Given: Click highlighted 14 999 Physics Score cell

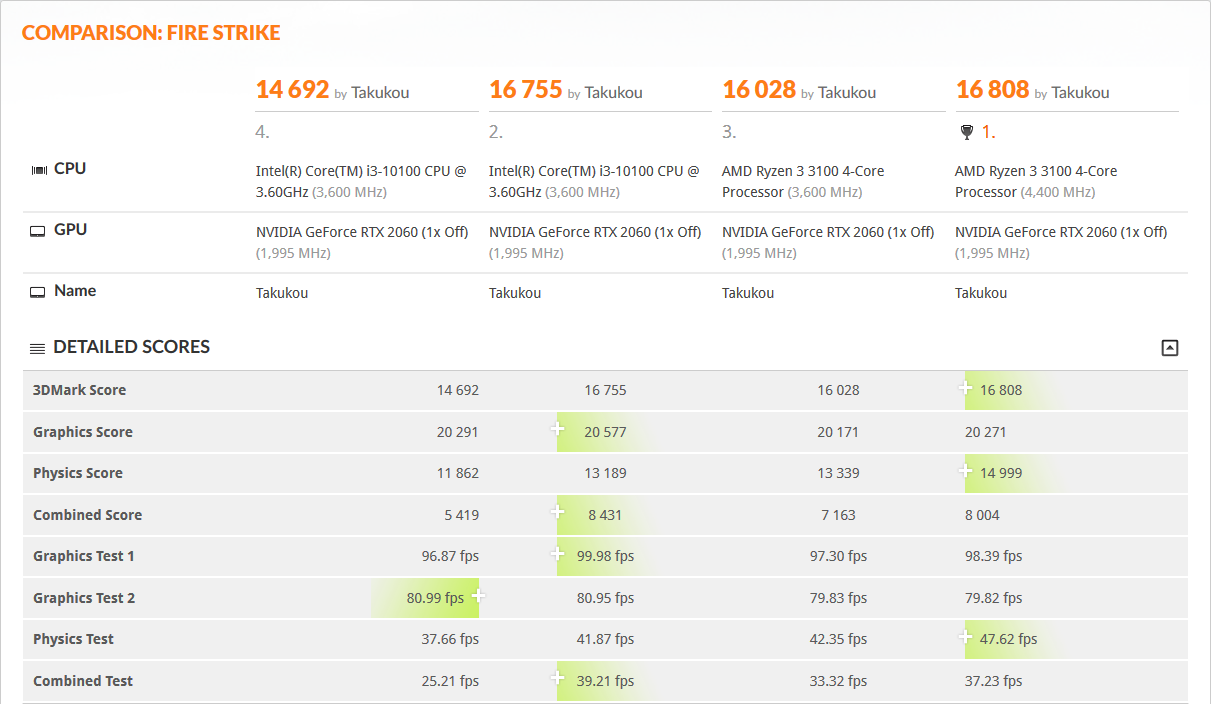Looking at the screenshot, I should [1001, 473].
